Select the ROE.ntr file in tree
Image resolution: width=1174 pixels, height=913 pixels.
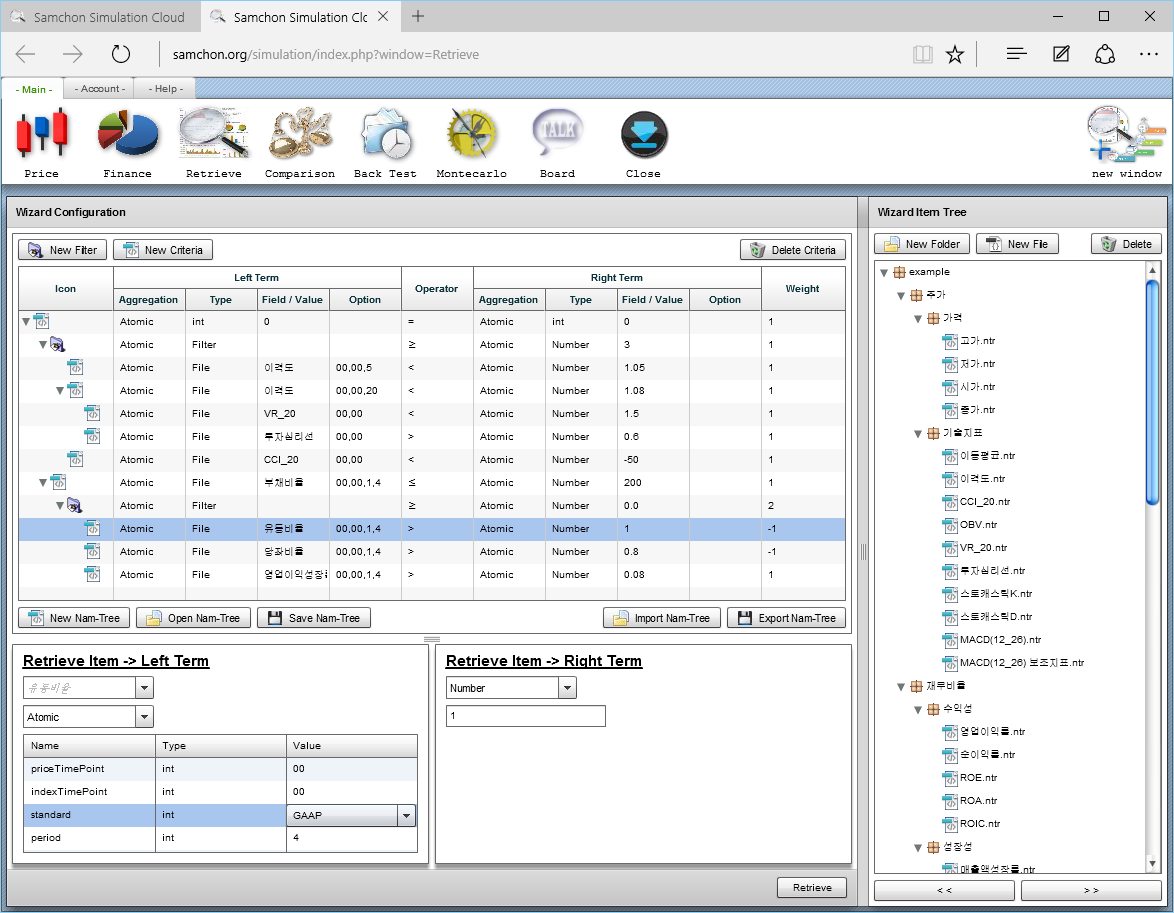(x=978, y=778)
